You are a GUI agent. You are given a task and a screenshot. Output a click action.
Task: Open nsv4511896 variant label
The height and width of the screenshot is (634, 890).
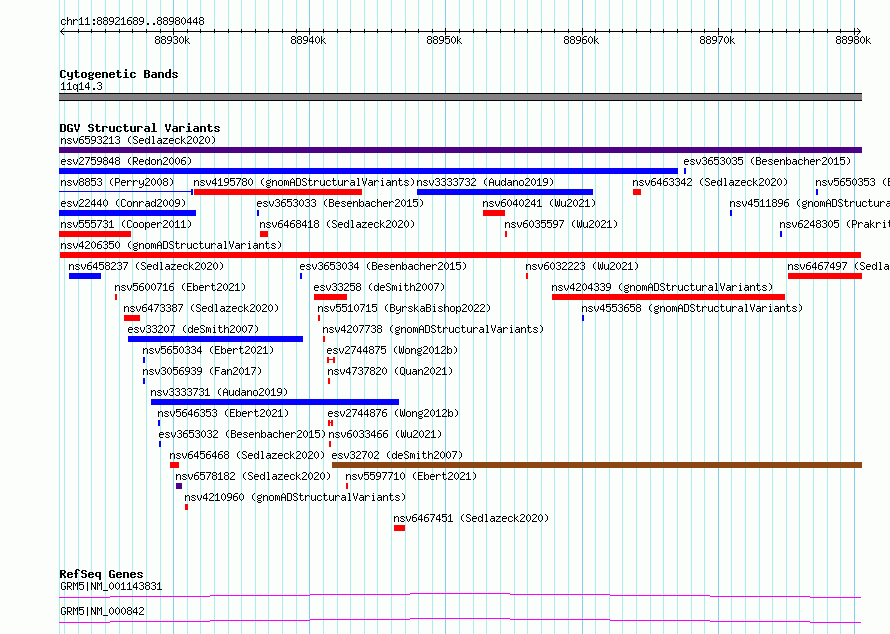(809, 203)
